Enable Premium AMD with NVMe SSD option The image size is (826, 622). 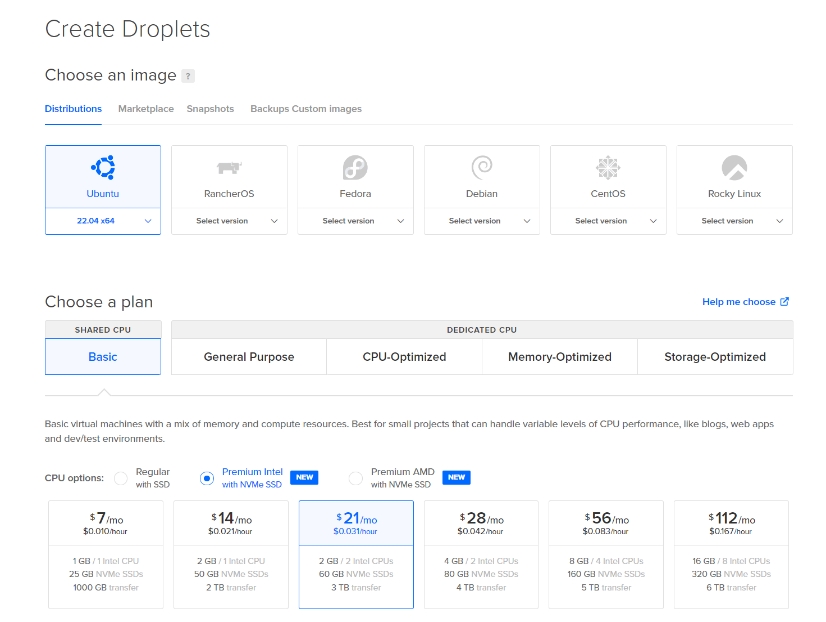[x=355, y=478]
